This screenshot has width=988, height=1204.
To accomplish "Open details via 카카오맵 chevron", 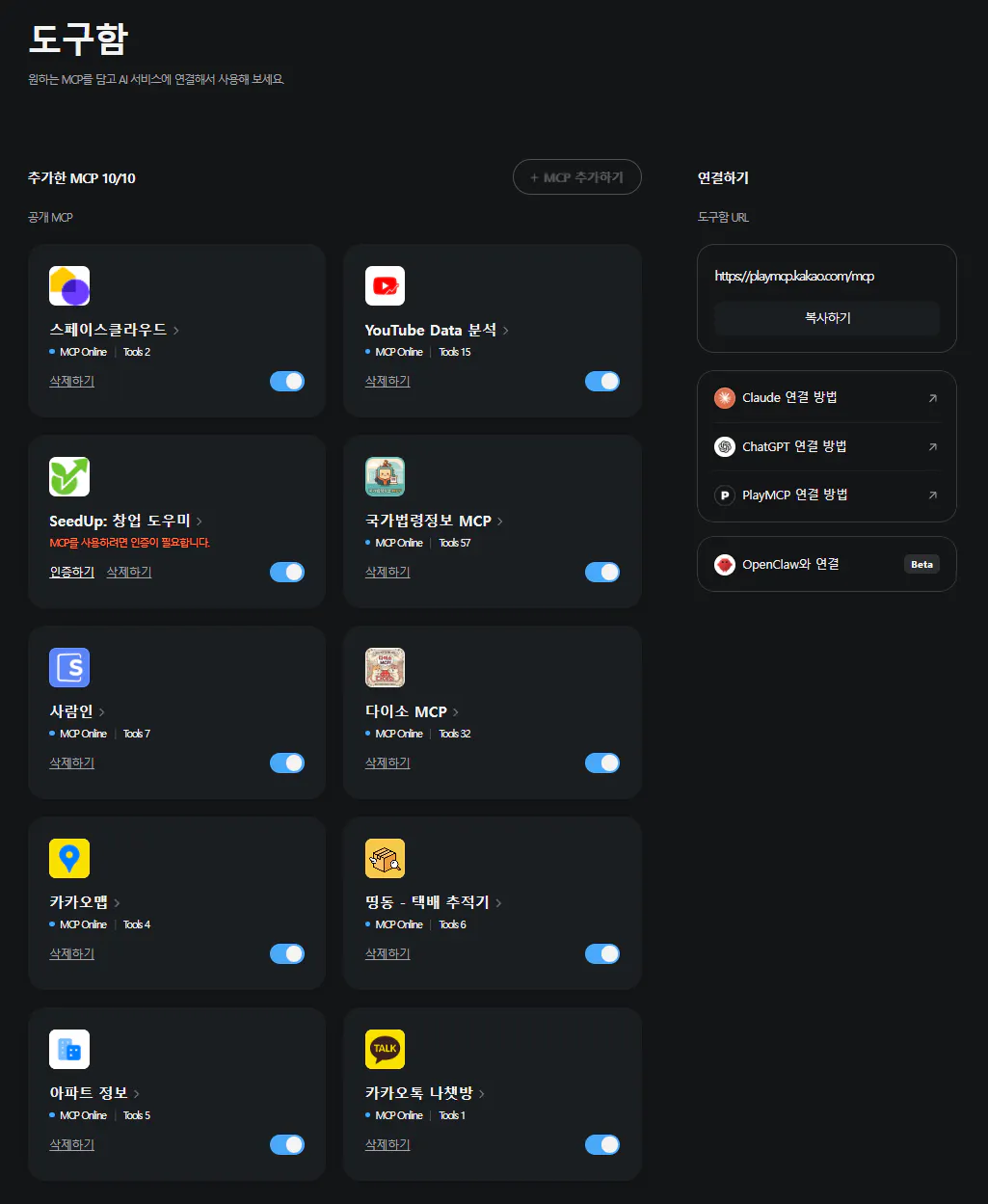I will click(x=117, y=903).
